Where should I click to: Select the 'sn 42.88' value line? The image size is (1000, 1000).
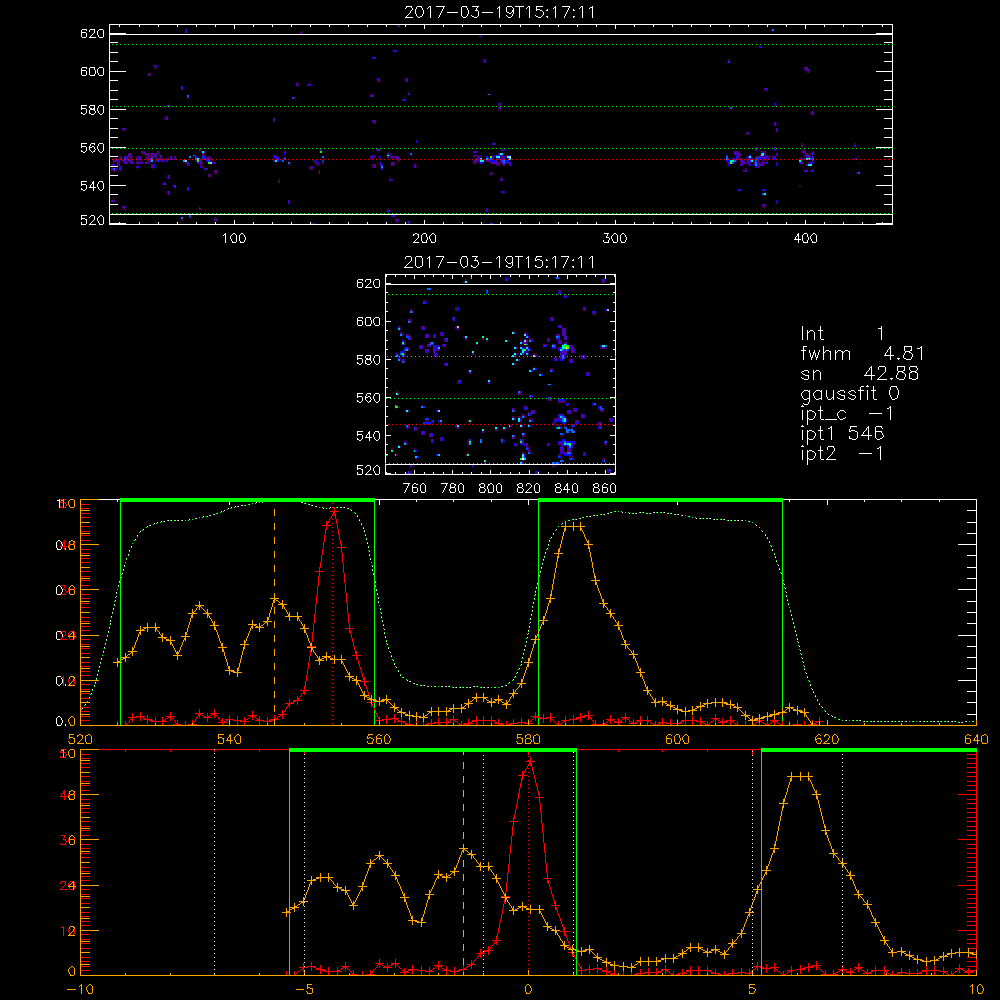tap(860, 373)
